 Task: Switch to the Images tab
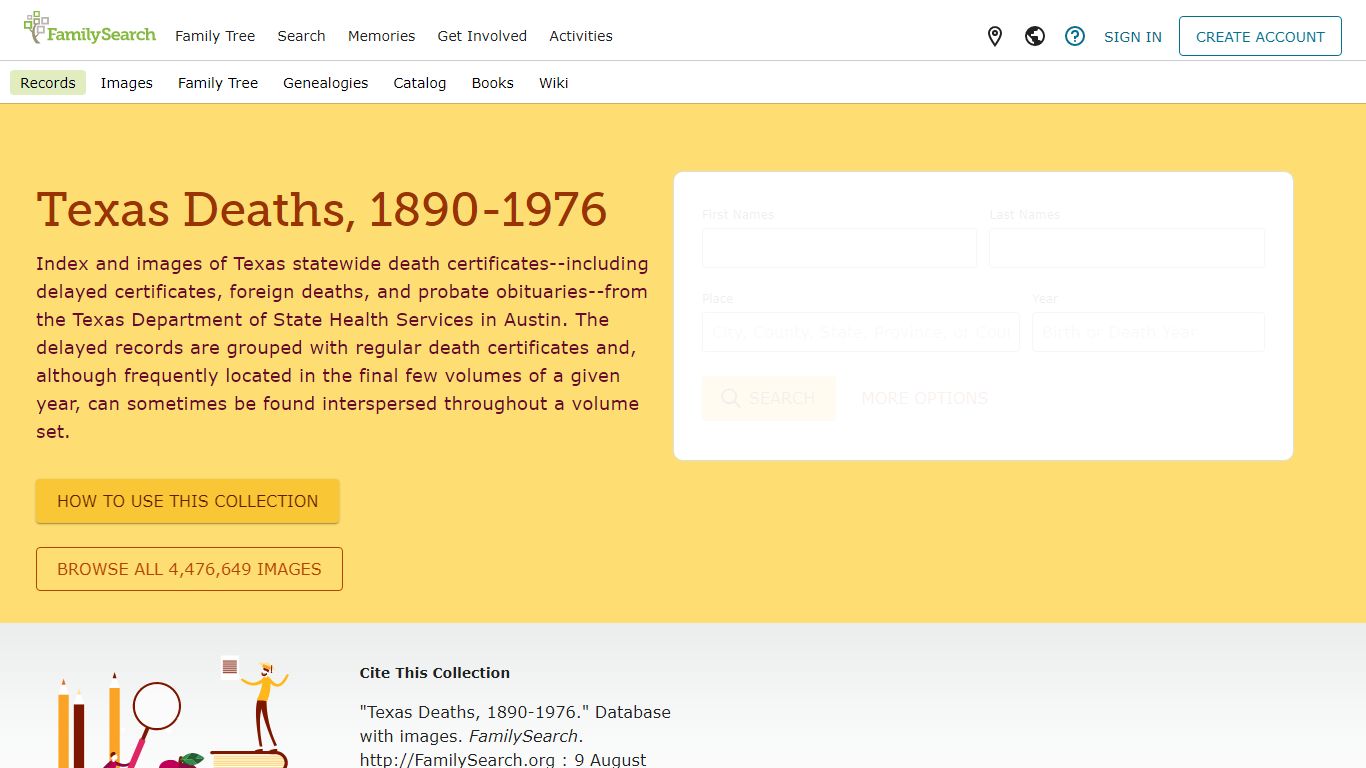127,83
